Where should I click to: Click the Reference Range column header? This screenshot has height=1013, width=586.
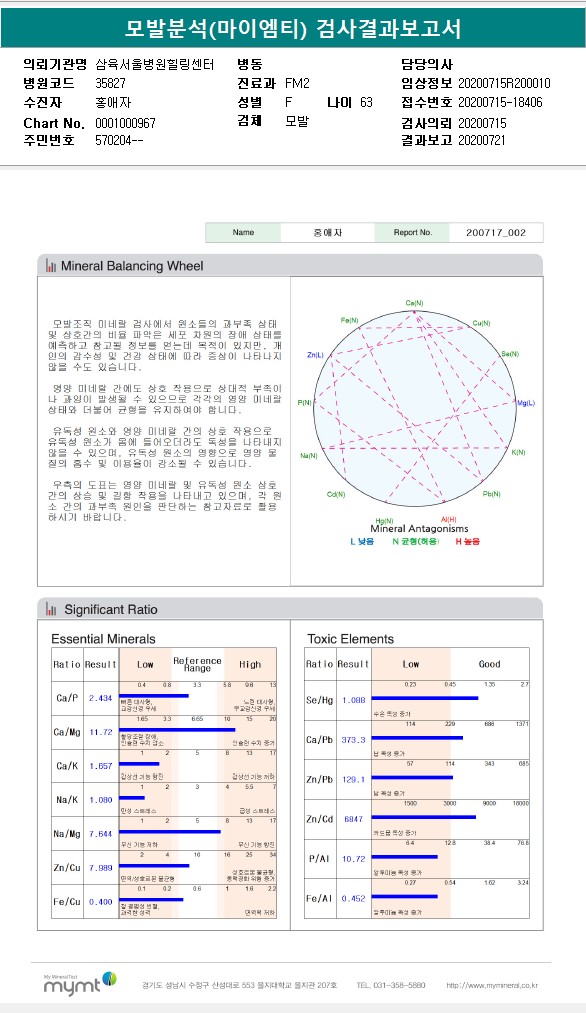pyautogui.click(x=198, y=664)
